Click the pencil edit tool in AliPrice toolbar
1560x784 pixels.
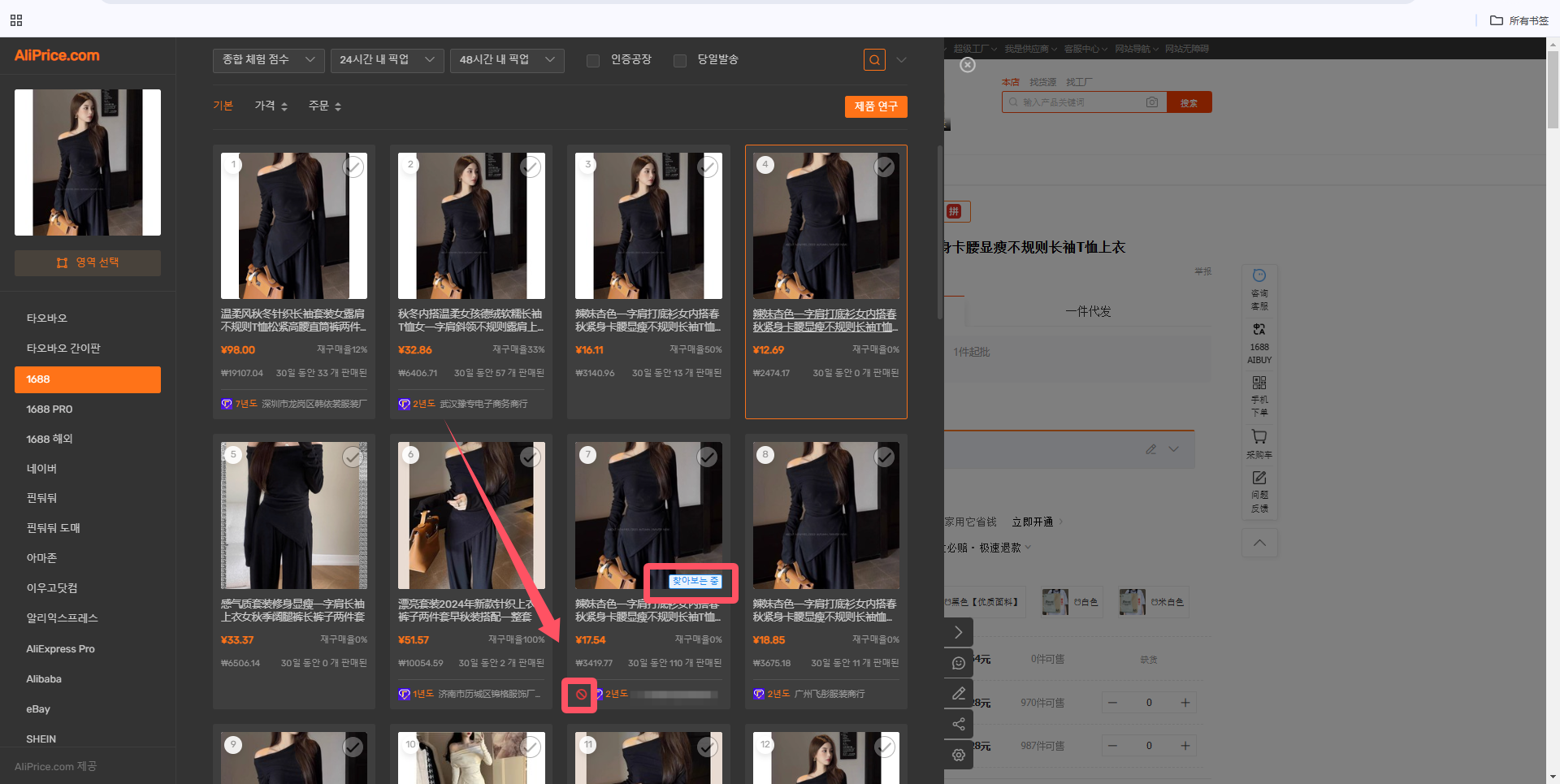click(x=959, y=693)
